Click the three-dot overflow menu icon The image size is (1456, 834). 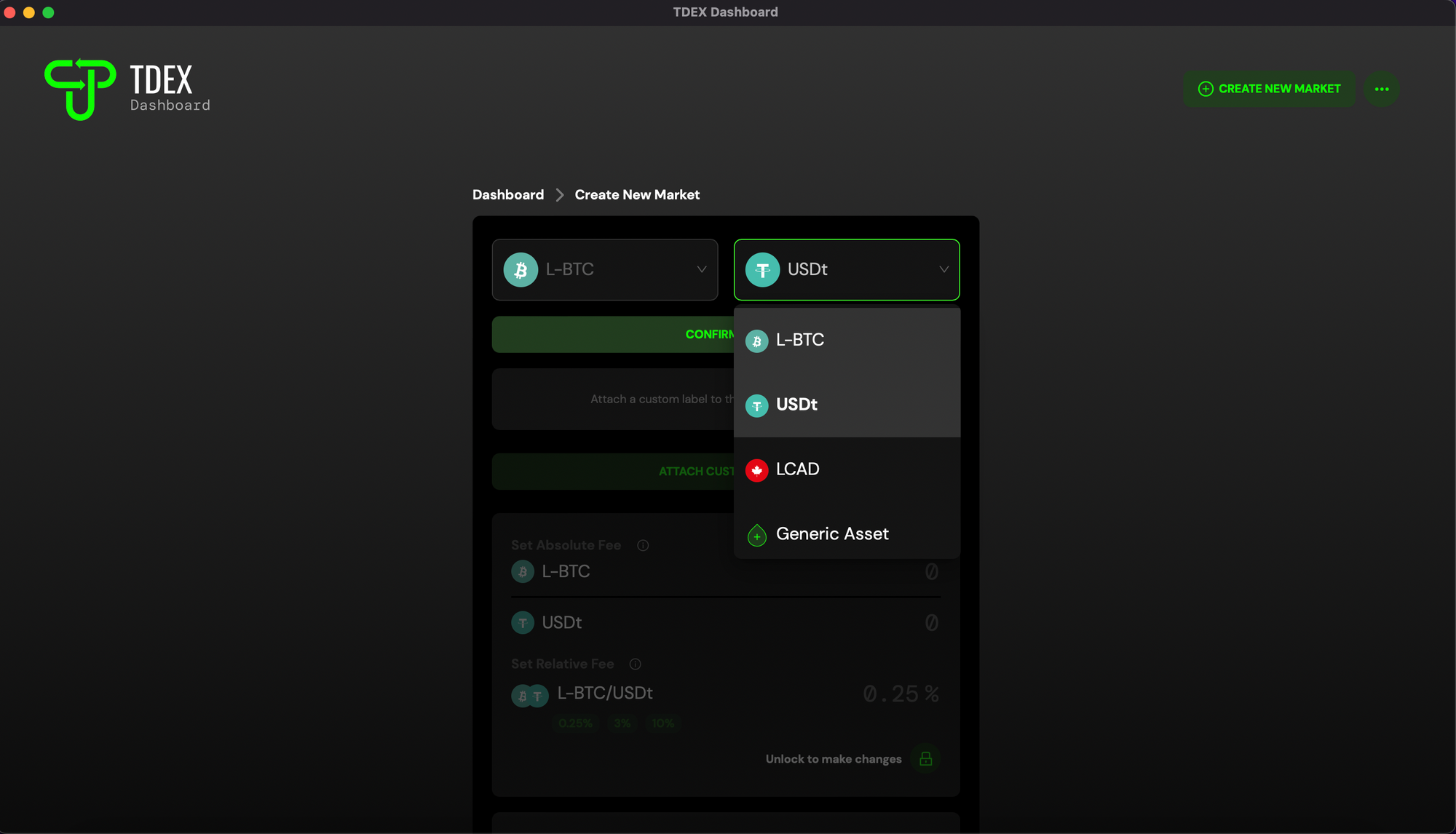(x=1382, y=89)
